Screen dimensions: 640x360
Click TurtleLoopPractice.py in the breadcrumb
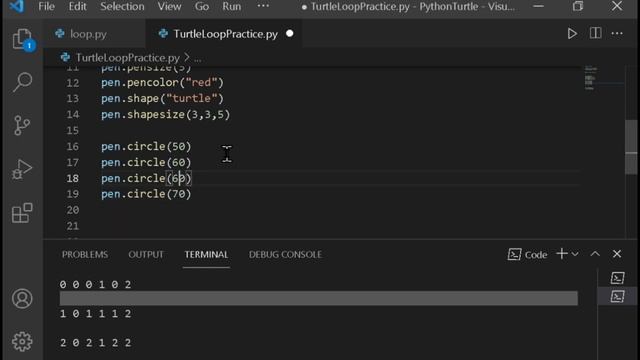click(127, 58)
